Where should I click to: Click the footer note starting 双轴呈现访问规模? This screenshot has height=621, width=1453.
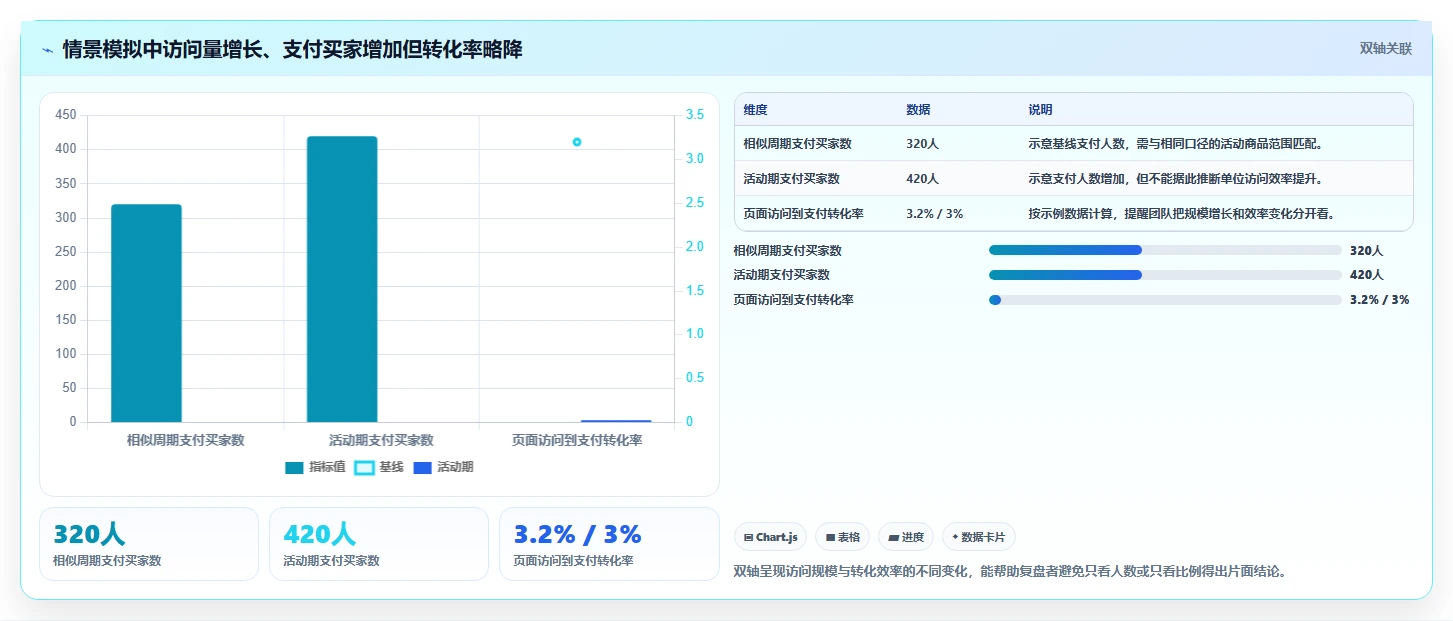pos(1010,572)
